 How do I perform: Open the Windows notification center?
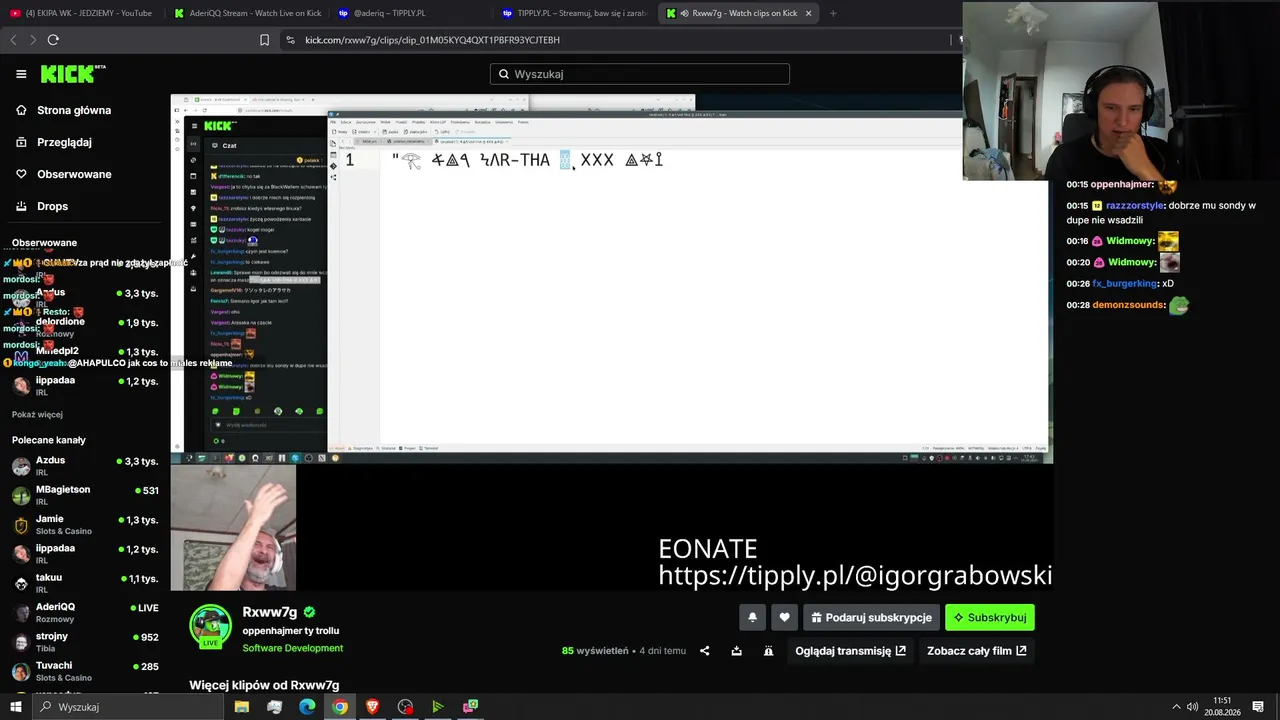[x=1258, y=707]
